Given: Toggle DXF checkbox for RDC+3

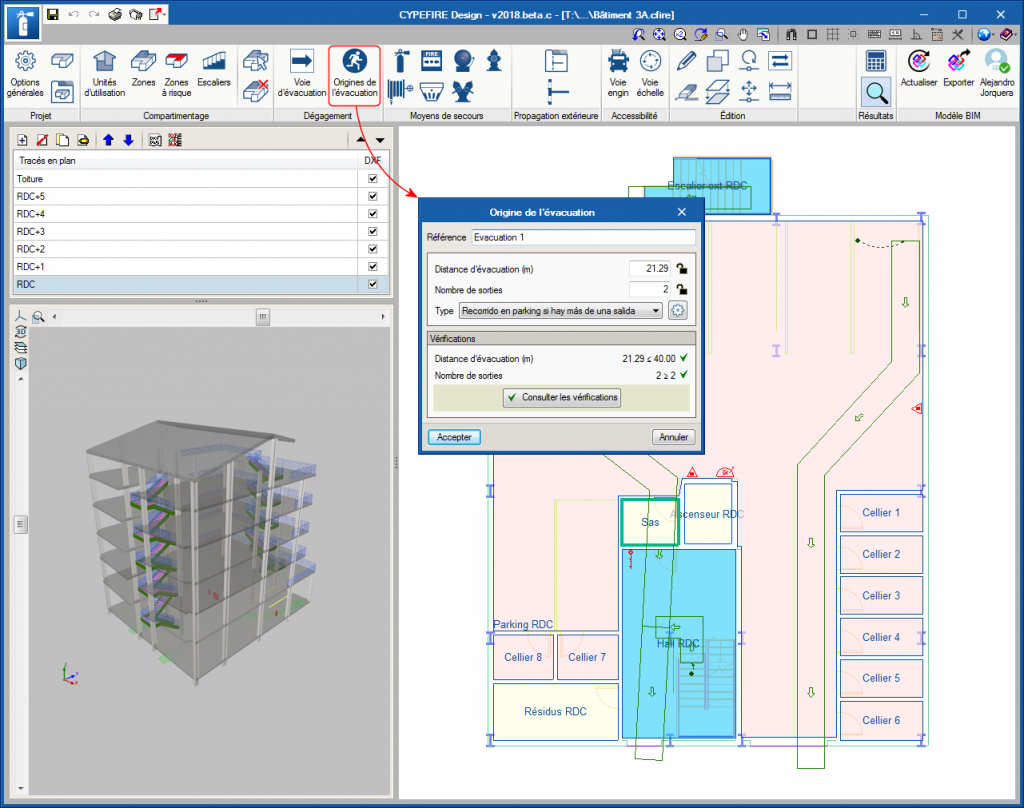Looking at the screenshot, I should (373, 232).
